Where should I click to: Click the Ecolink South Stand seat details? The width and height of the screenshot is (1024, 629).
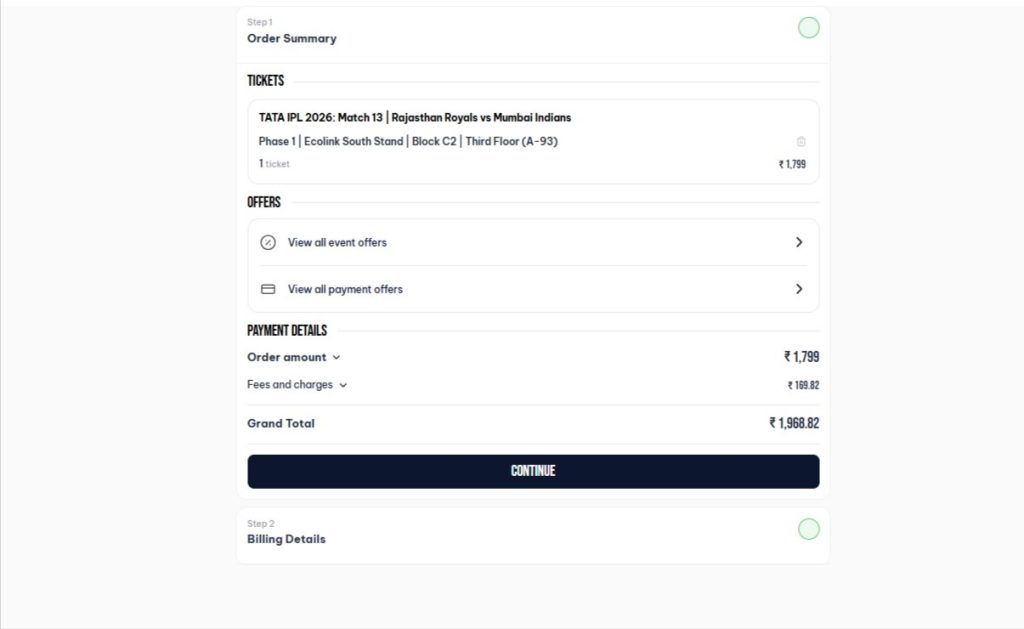(x=408, y=142)
